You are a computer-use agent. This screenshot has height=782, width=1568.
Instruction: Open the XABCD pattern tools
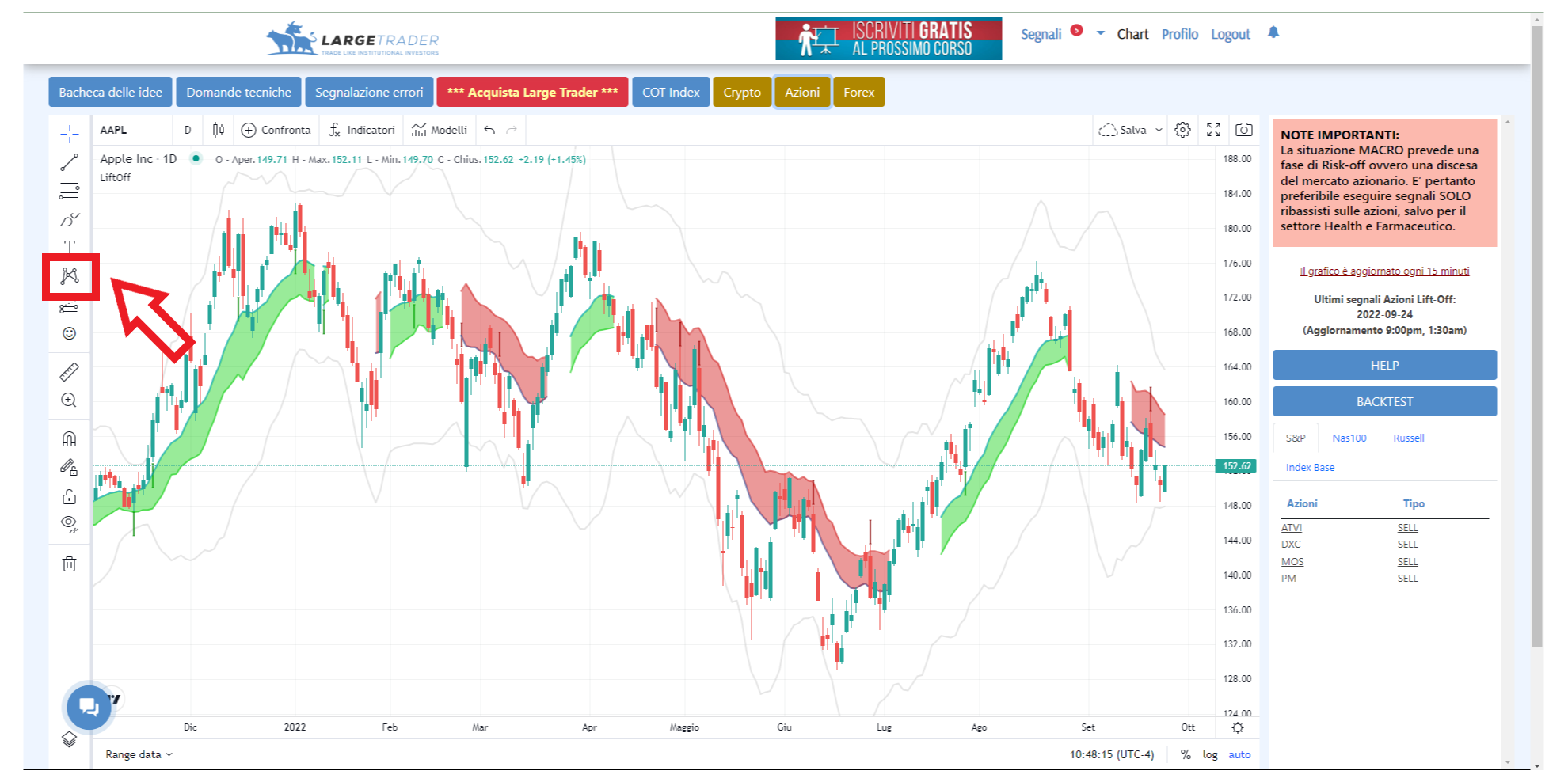coord(70,275)
